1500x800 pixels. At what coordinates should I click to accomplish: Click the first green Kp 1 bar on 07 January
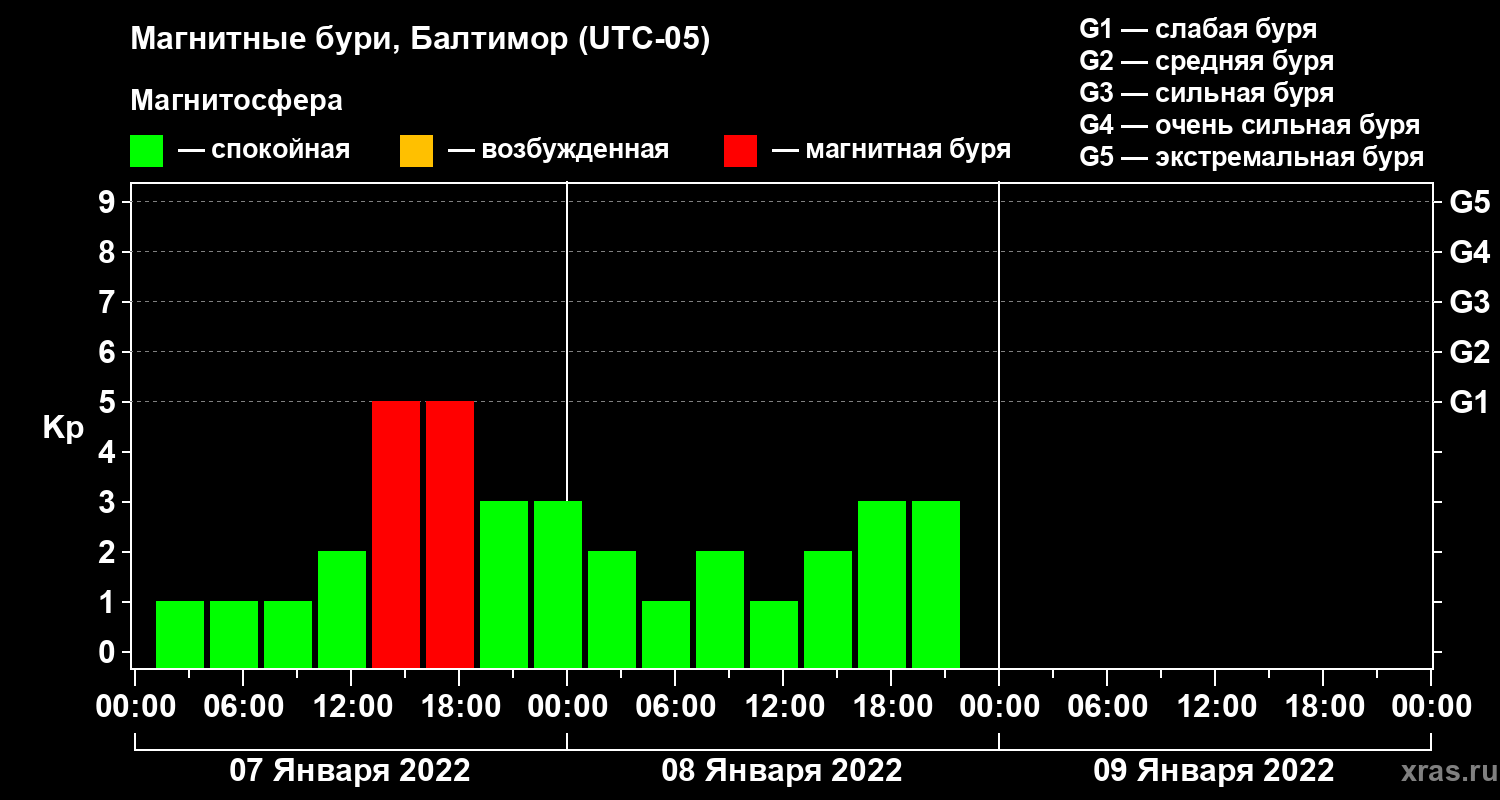[180, 634]
